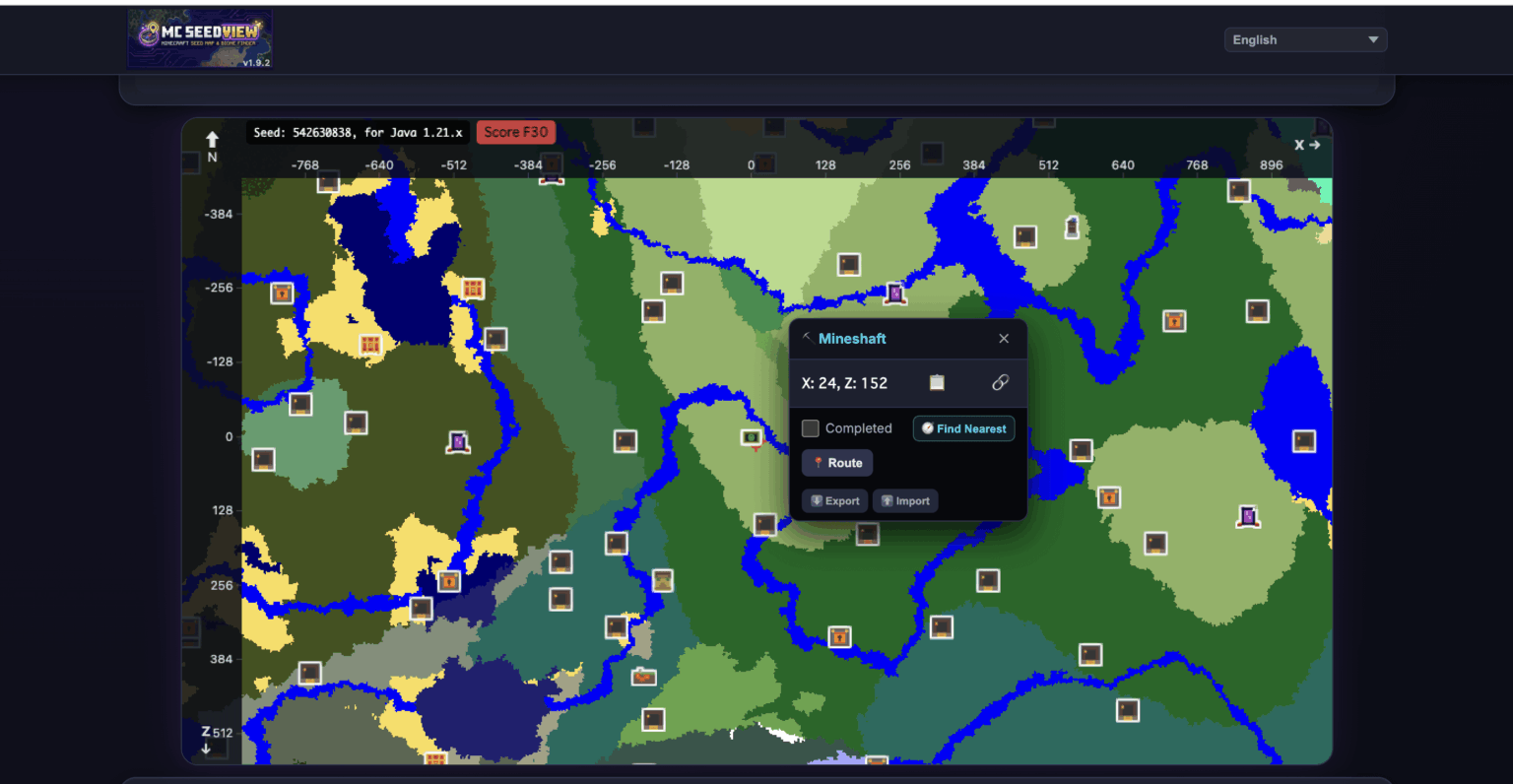Select the tan temple marker by the river
This screenshot has height=784, width=1513.
[663, 580]
